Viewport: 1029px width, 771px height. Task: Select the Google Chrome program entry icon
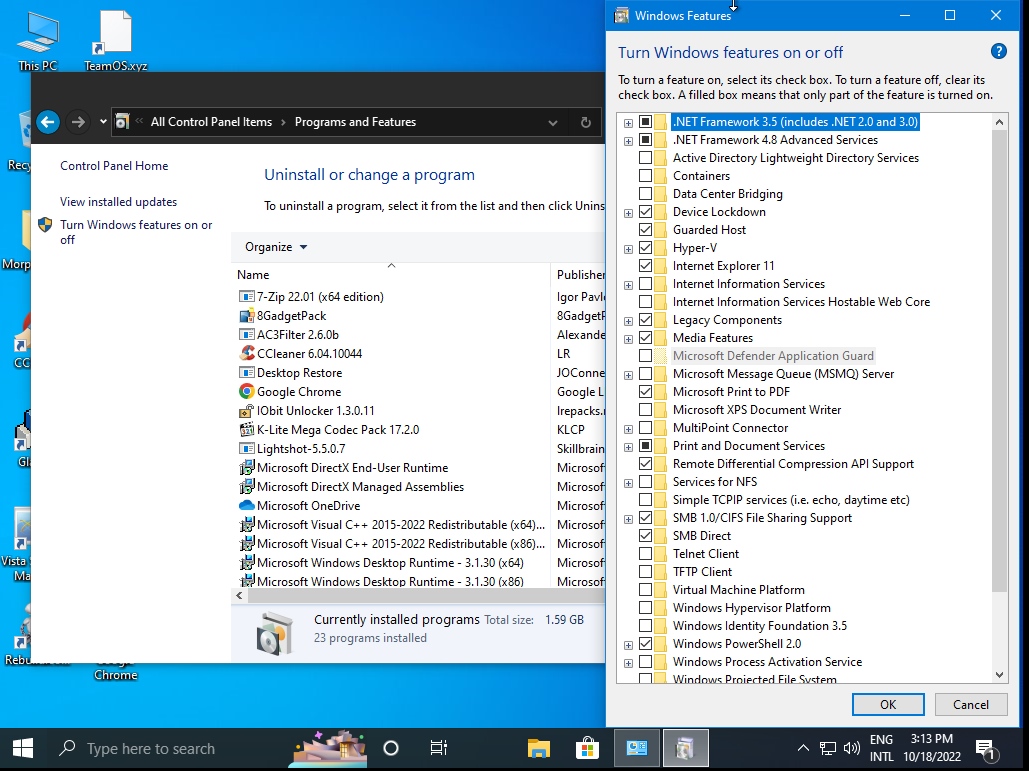(247, 392)
